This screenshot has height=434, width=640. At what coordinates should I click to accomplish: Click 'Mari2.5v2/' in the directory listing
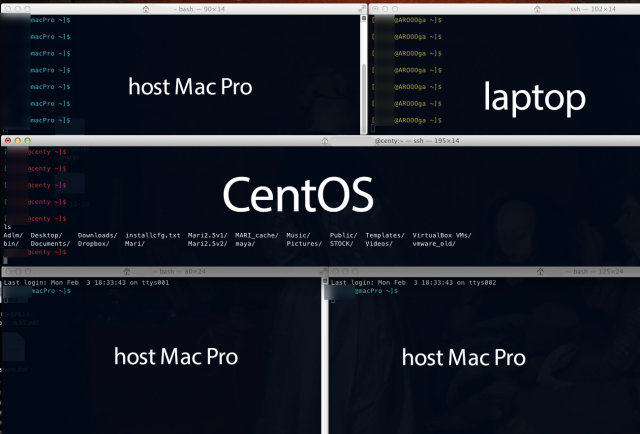pyautogui.click(x=207, y=244)
